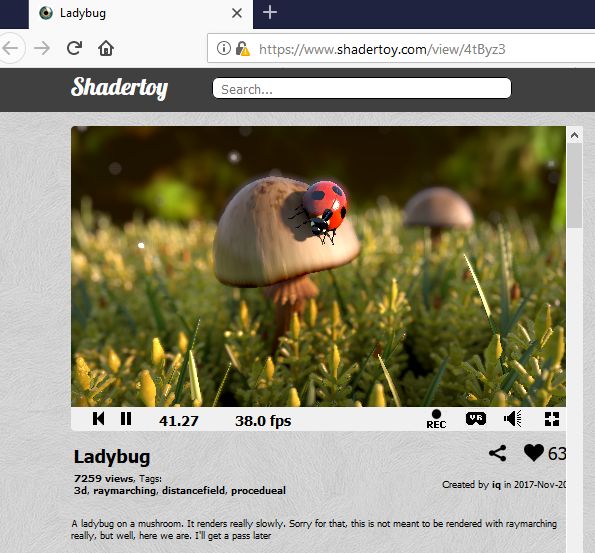Open the 3d tag
This screenshot has height=553, width=595.
coord(80,491)
